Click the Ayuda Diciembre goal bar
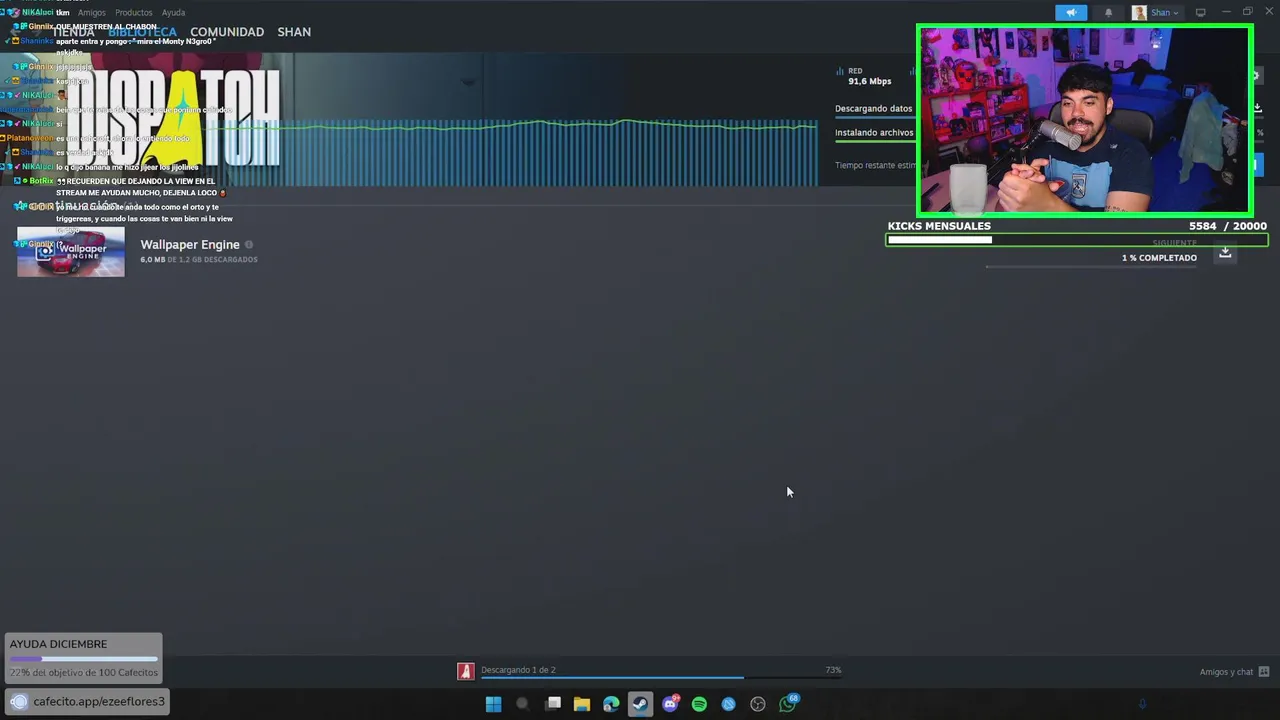 (84, 659)
